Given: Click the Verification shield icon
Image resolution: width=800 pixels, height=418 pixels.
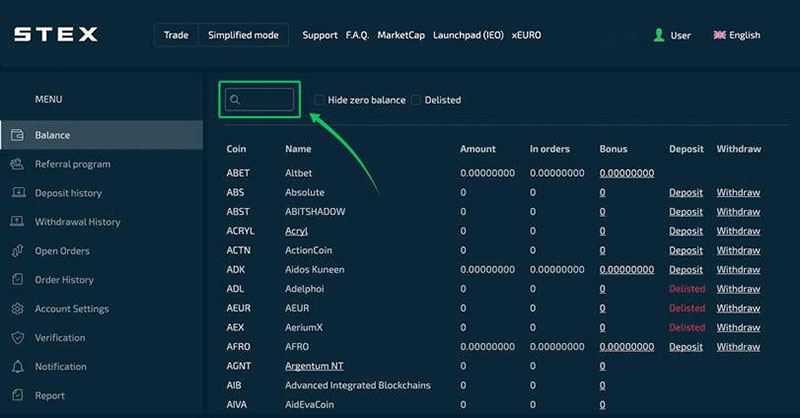Looking at the screenshot, I should point(17,337).
